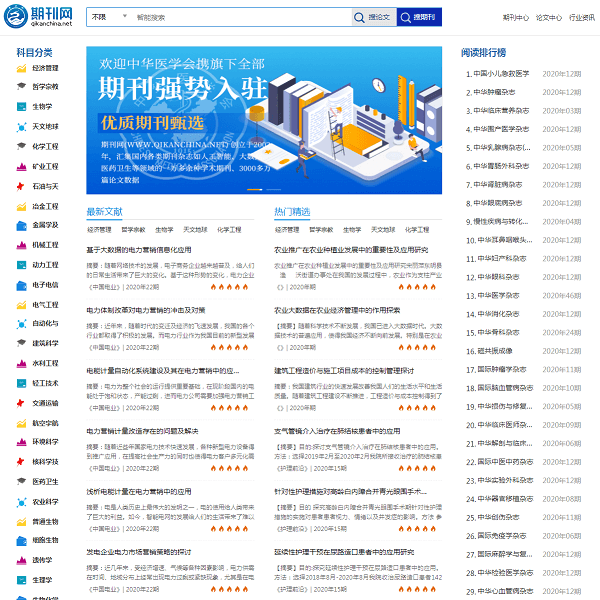The image size is (600, 600).
Task: Click the 化学工程 category icon
Action: 21,146
